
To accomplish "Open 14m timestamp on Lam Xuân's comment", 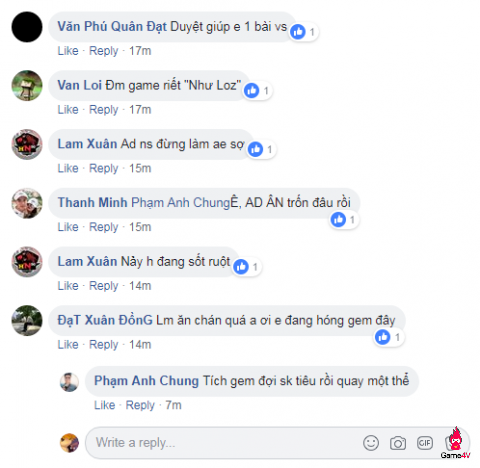I will coord(140,286).
